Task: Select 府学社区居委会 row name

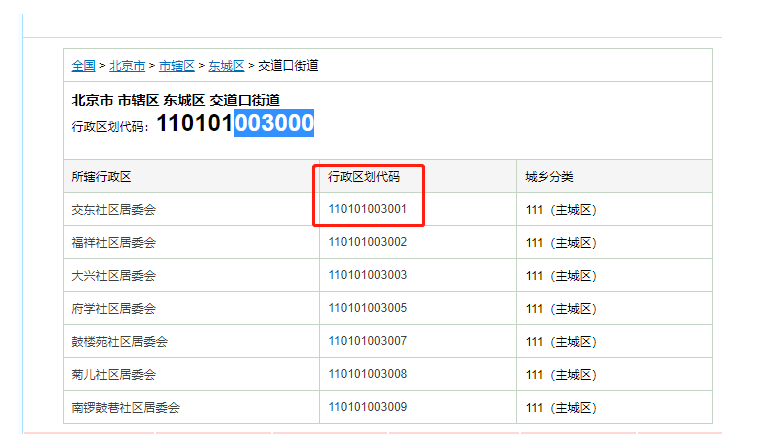Action: coord(113,309)
